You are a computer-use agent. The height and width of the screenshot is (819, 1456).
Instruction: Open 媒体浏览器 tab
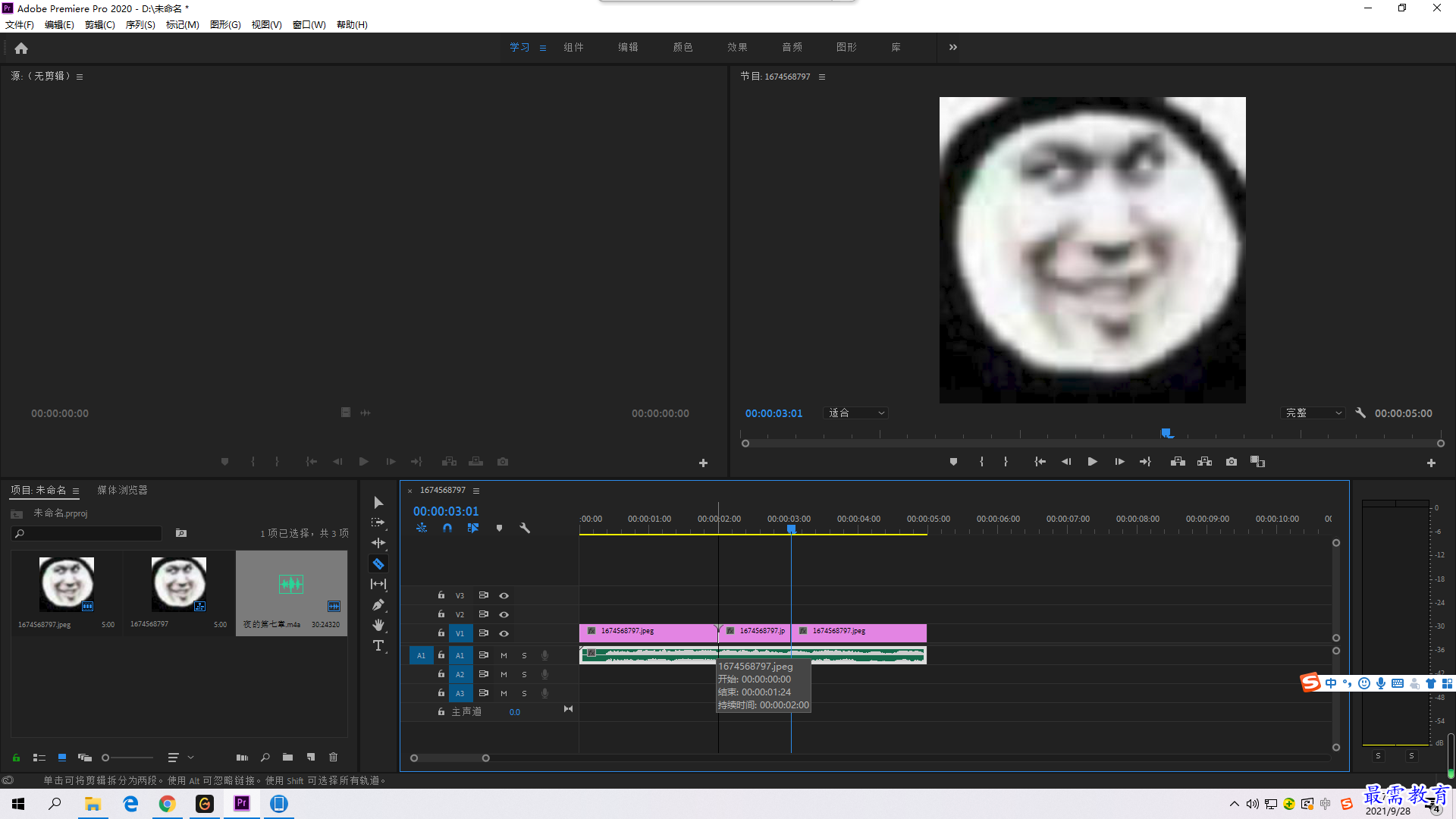click(x=122, y=490)
